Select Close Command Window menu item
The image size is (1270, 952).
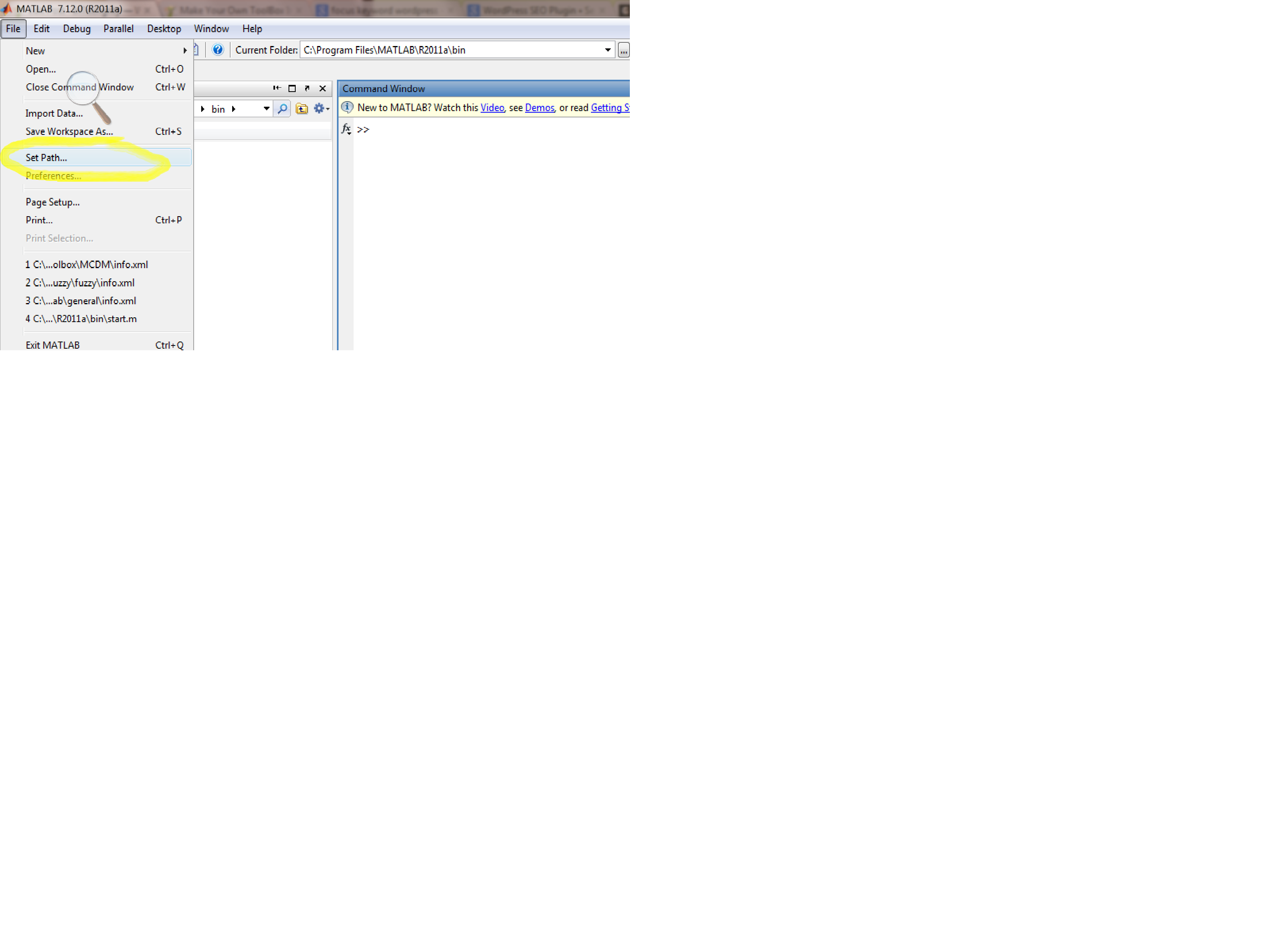click(107, 87)
